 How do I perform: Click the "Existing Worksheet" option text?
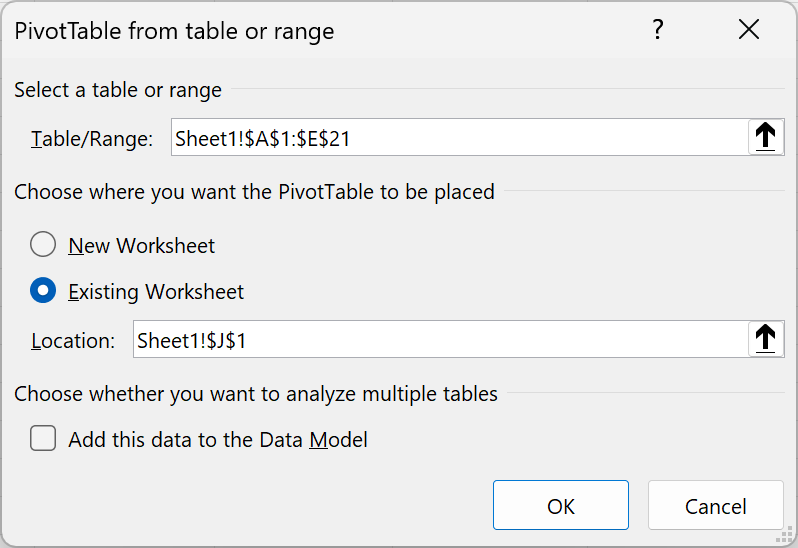pos(156,292)
